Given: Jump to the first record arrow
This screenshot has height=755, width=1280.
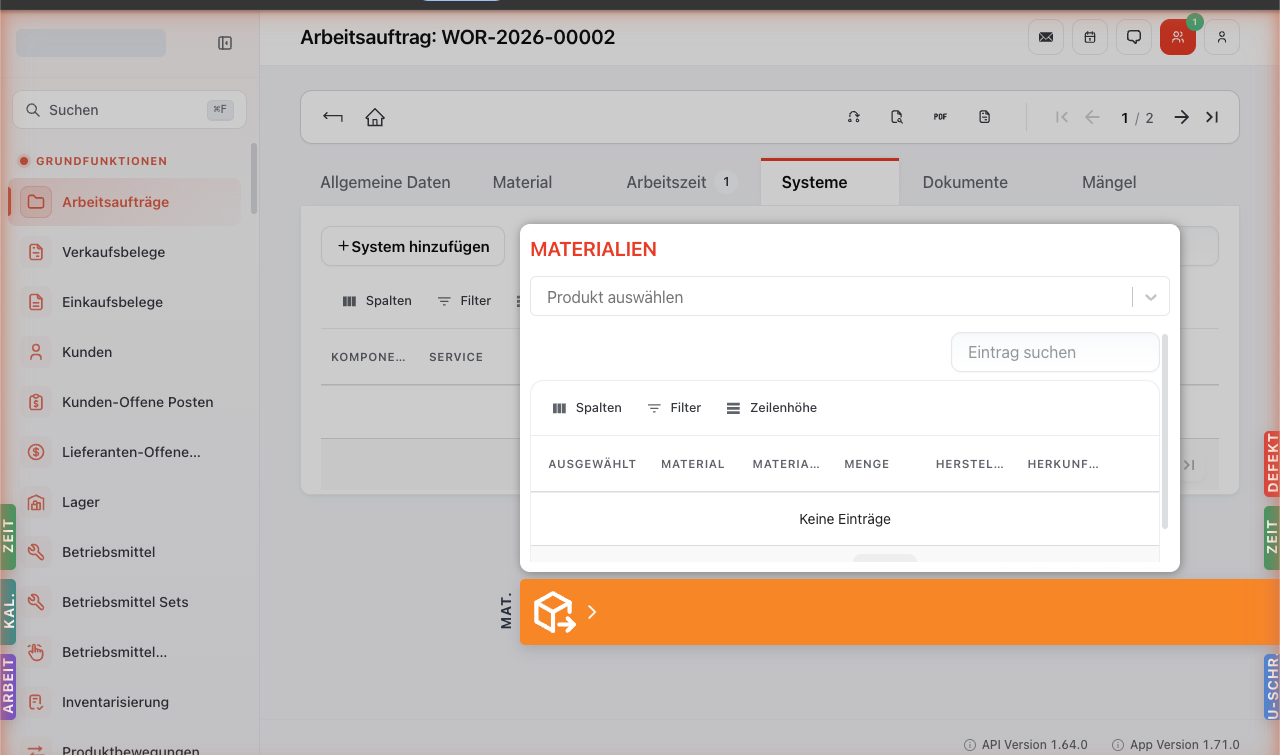Looking at the screenshot, I should click(1062, 117).
